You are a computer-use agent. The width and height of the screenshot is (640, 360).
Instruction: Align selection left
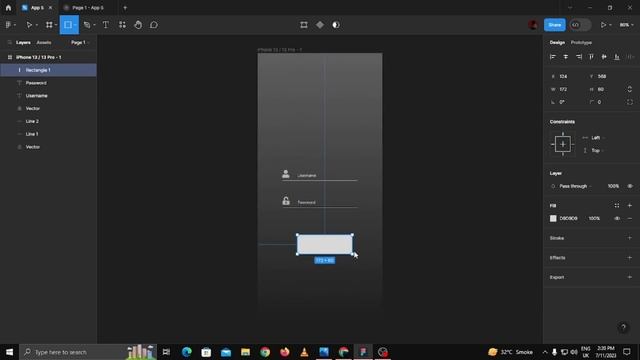(553, 57)
